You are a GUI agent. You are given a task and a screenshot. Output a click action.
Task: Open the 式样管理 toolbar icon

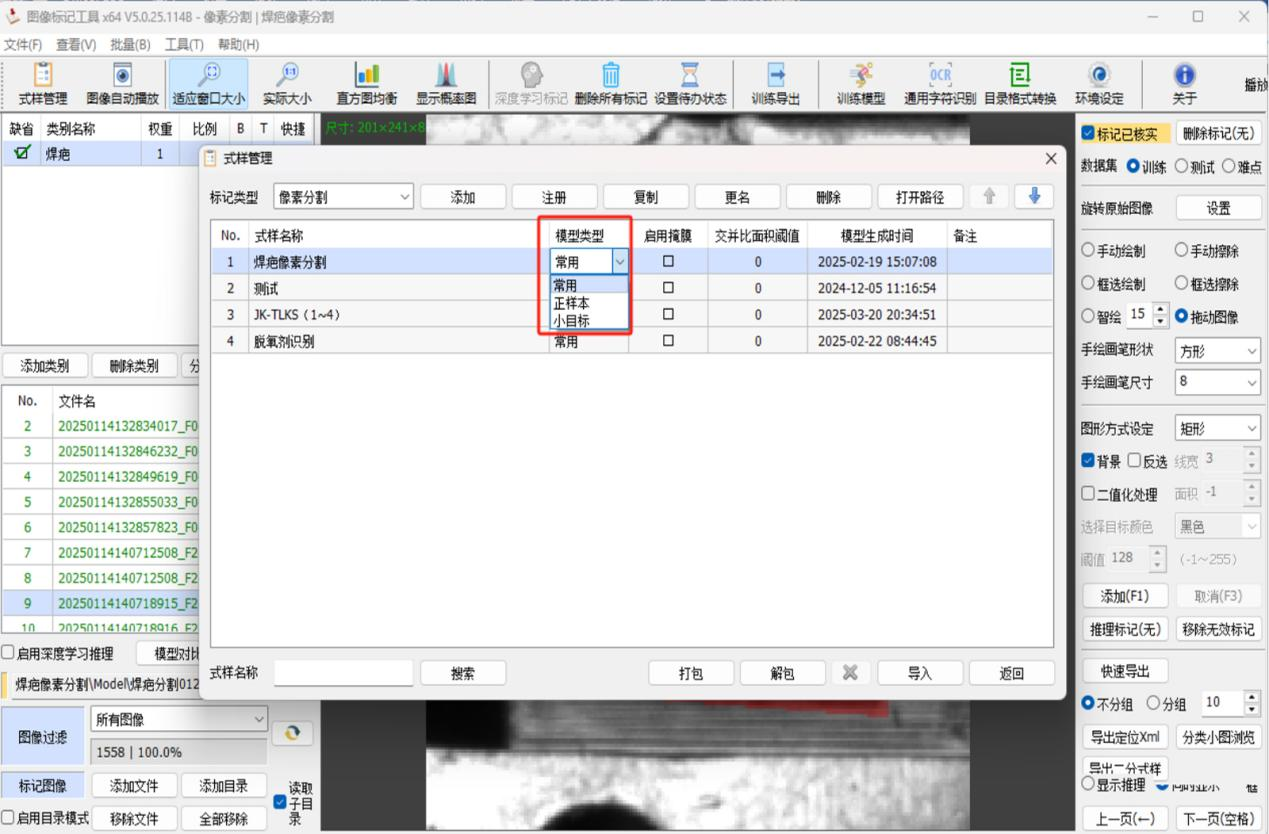click(x=43, y=84)
